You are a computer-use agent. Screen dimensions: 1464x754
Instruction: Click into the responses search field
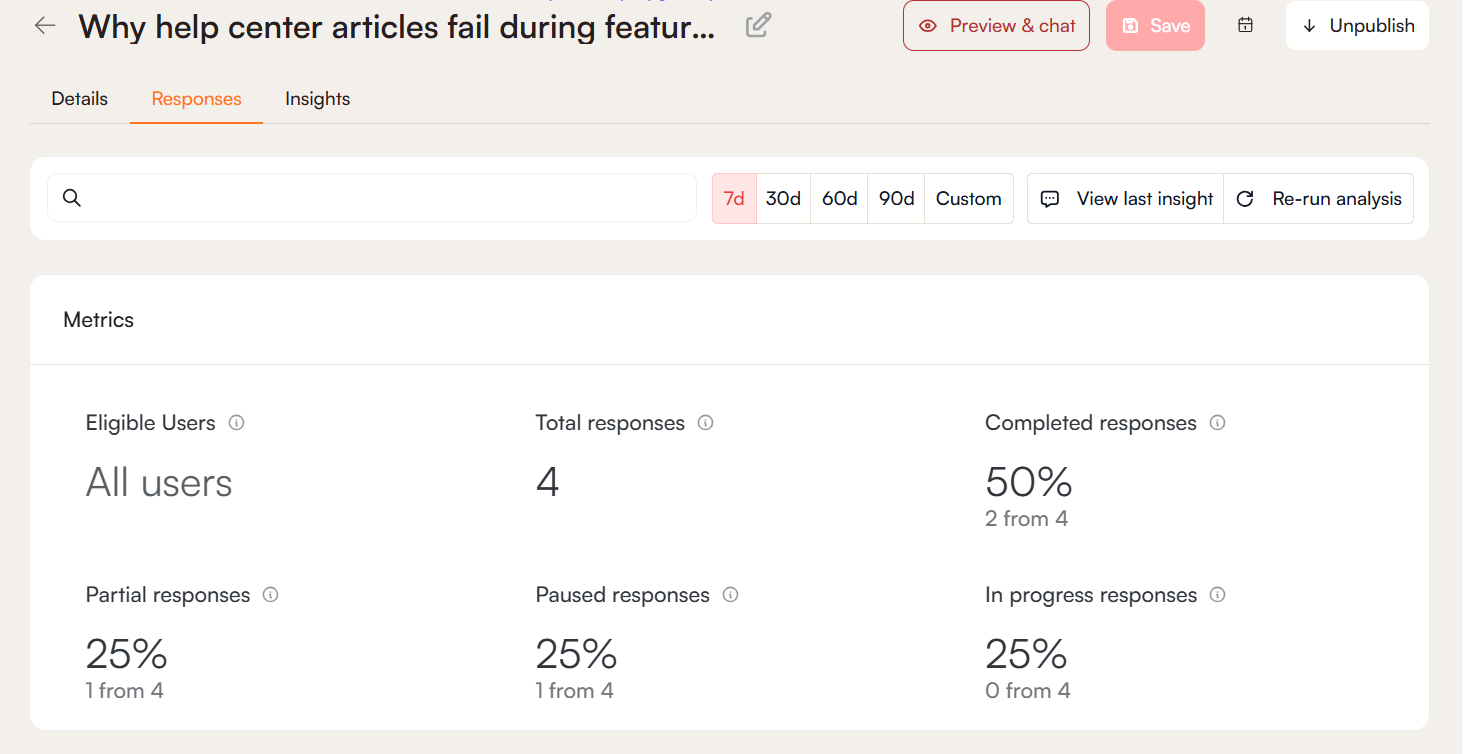(390, 198)
